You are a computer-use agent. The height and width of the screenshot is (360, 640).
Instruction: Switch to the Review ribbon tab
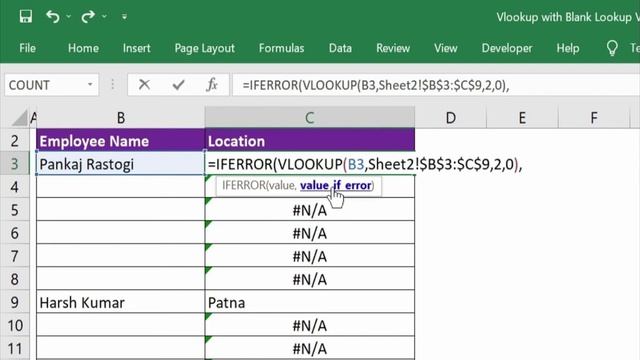tap(393, 48)
